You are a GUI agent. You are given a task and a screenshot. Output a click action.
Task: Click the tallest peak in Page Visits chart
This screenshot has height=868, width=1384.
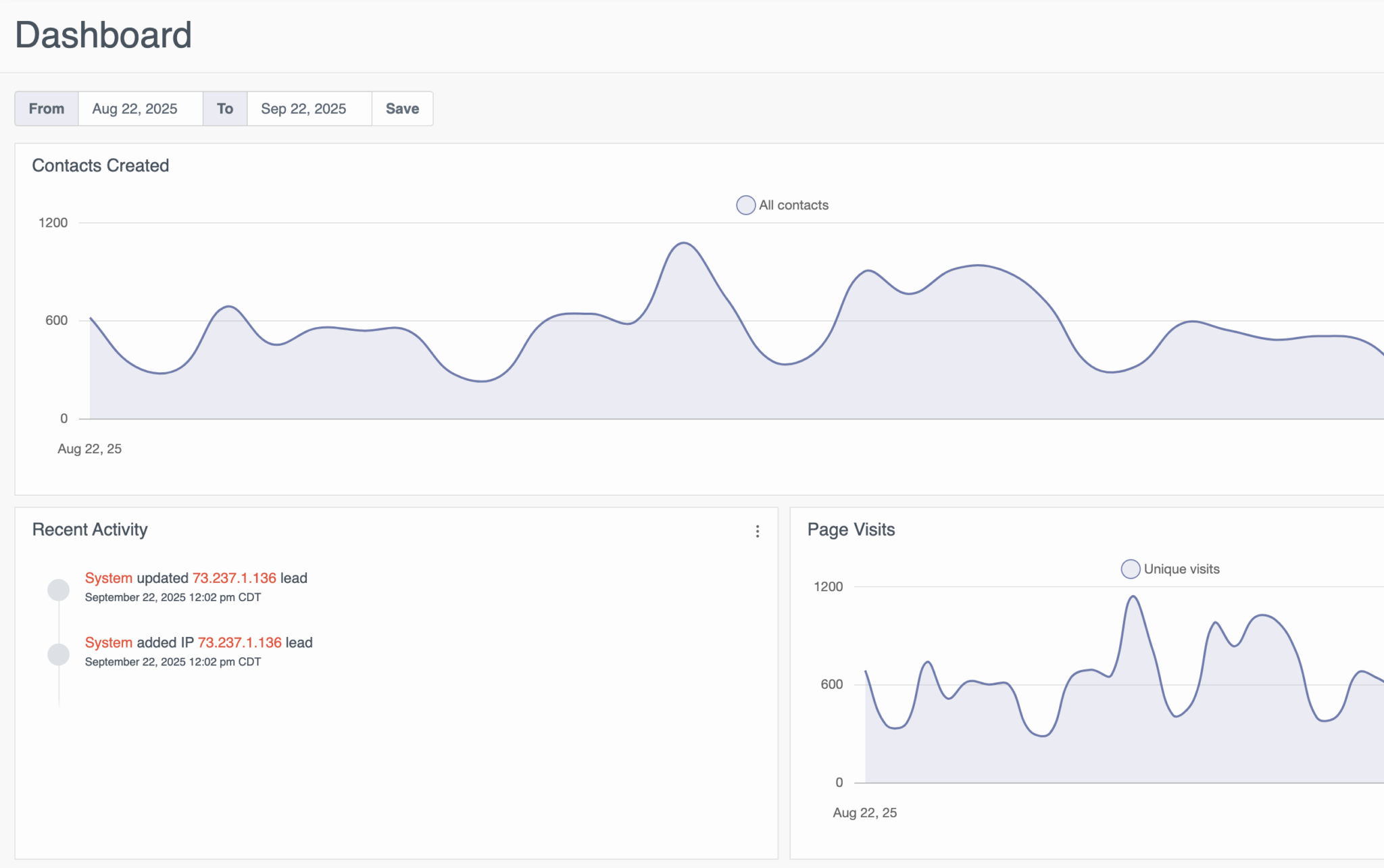pos(1133,597)
